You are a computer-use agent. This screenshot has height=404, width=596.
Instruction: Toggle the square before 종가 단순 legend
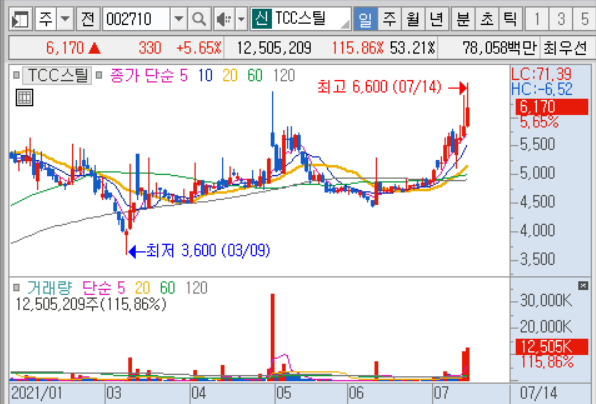coord(99,75)
